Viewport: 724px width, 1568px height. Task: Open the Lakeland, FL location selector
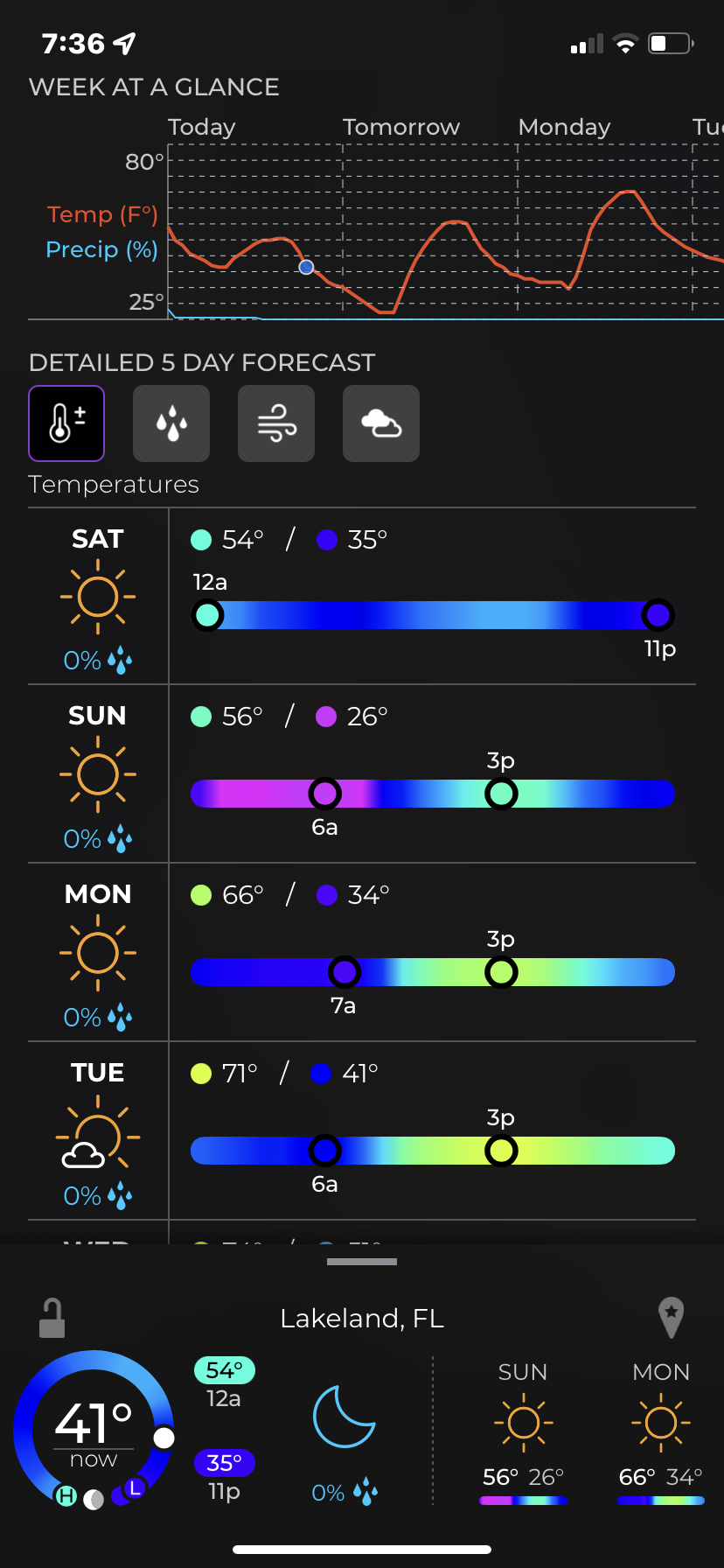tap(362, 1319)
